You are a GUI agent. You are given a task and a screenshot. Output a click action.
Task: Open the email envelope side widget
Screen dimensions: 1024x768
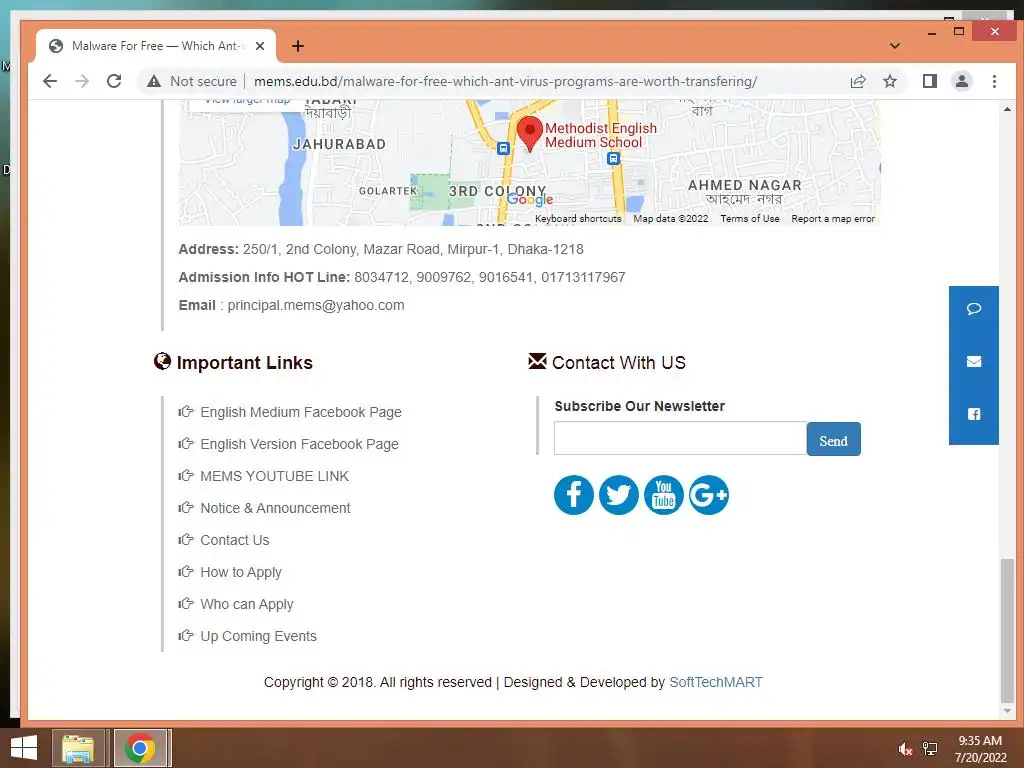[x=974, y=361]
